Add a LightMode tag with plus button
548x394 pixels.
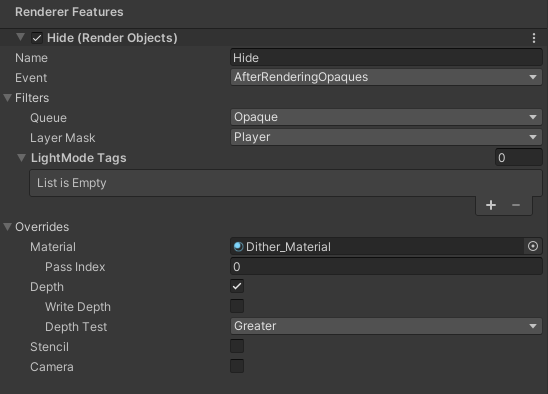[491, 205]
